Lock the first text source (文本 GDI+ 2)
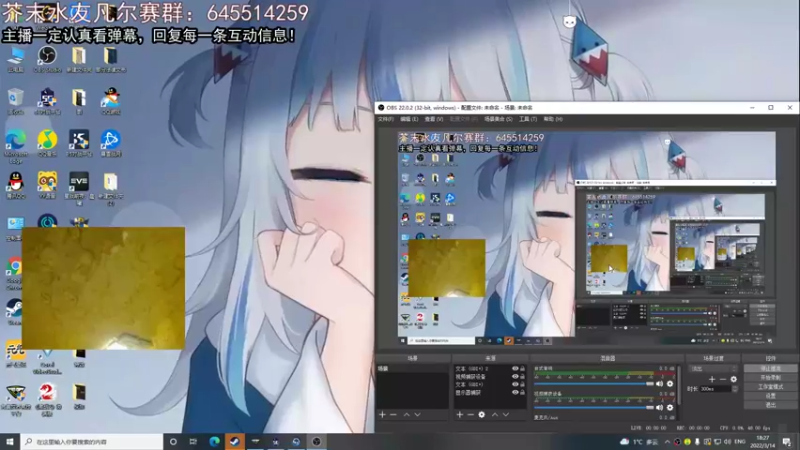The width and height of the screenshot is (800, 450). pyautogui.click(x=522, y=368)
